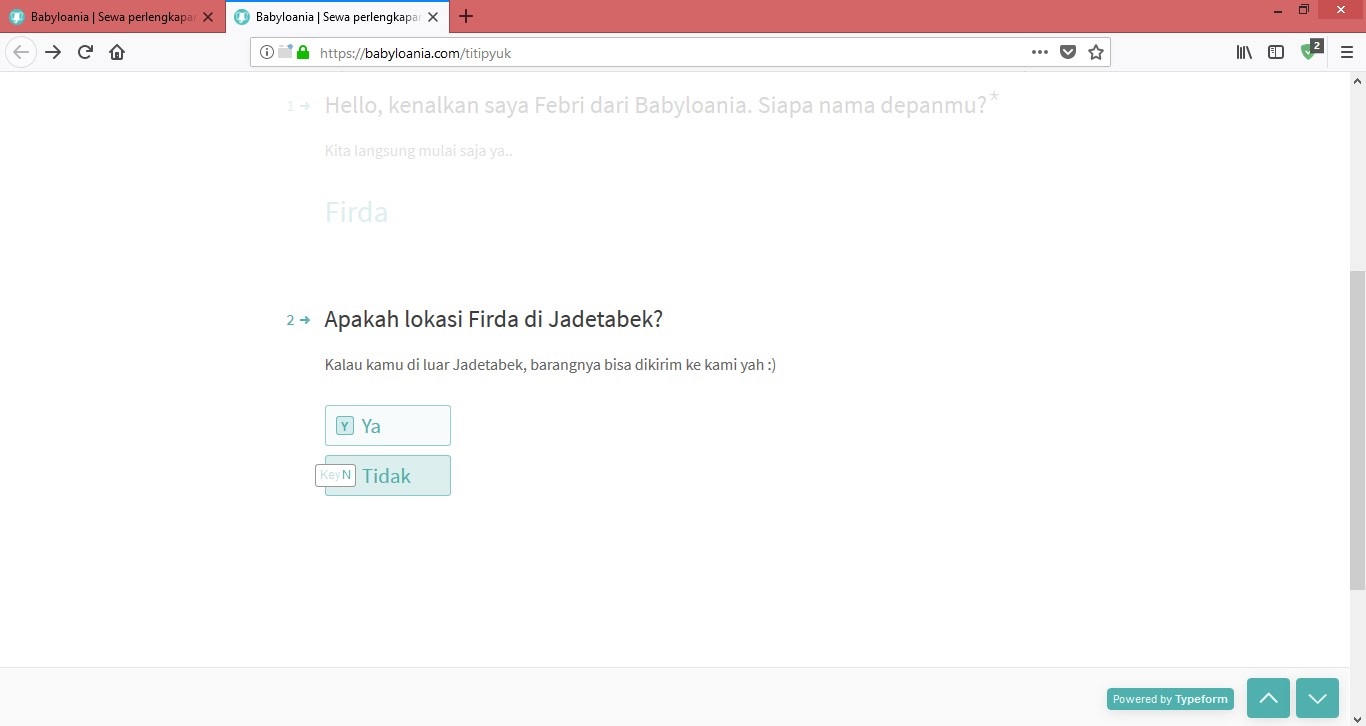Open the Firefox hamburger menu

coord(1346,52)
